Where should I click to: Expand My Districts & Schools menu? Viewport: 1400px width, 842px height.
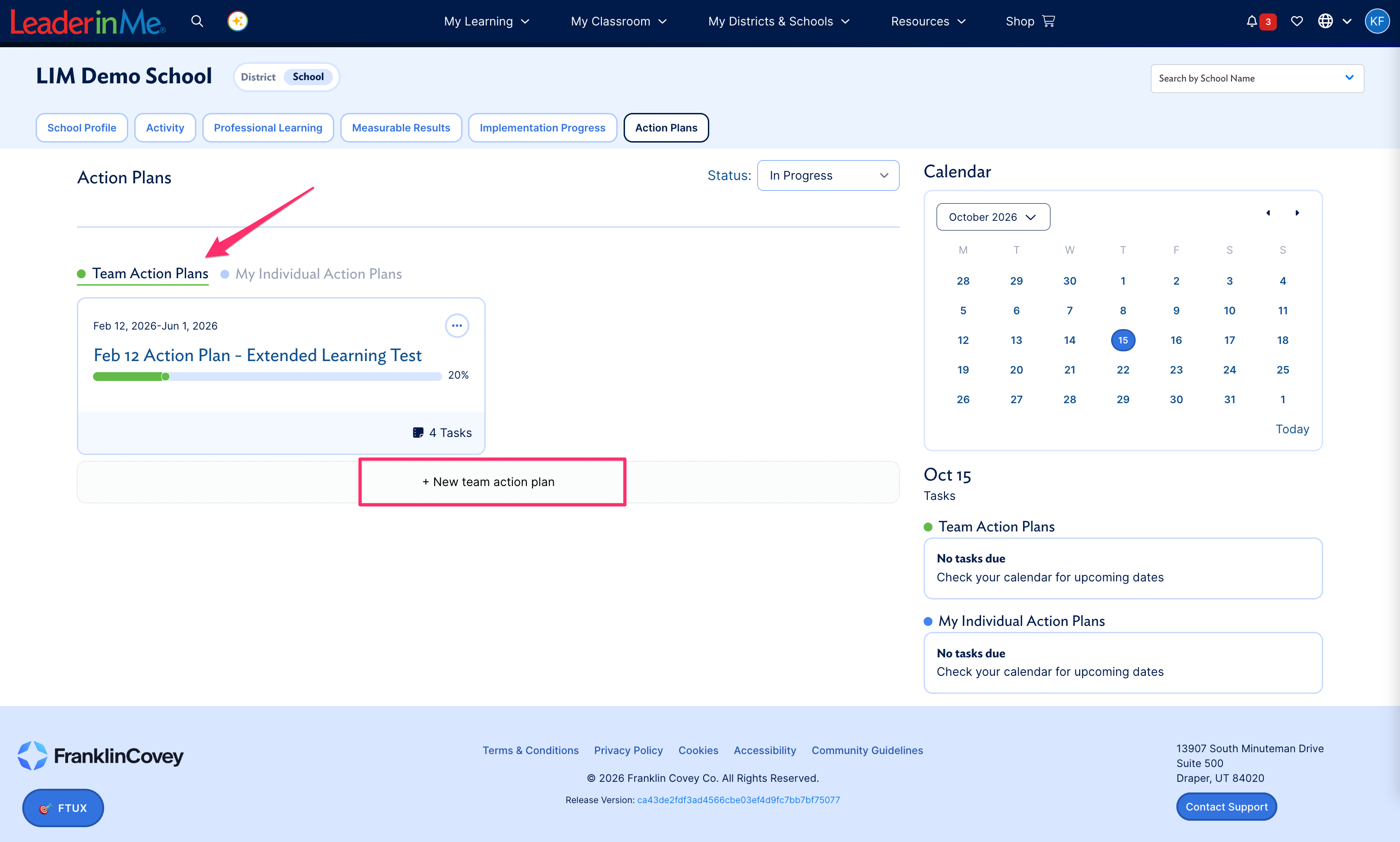(779, 21)
